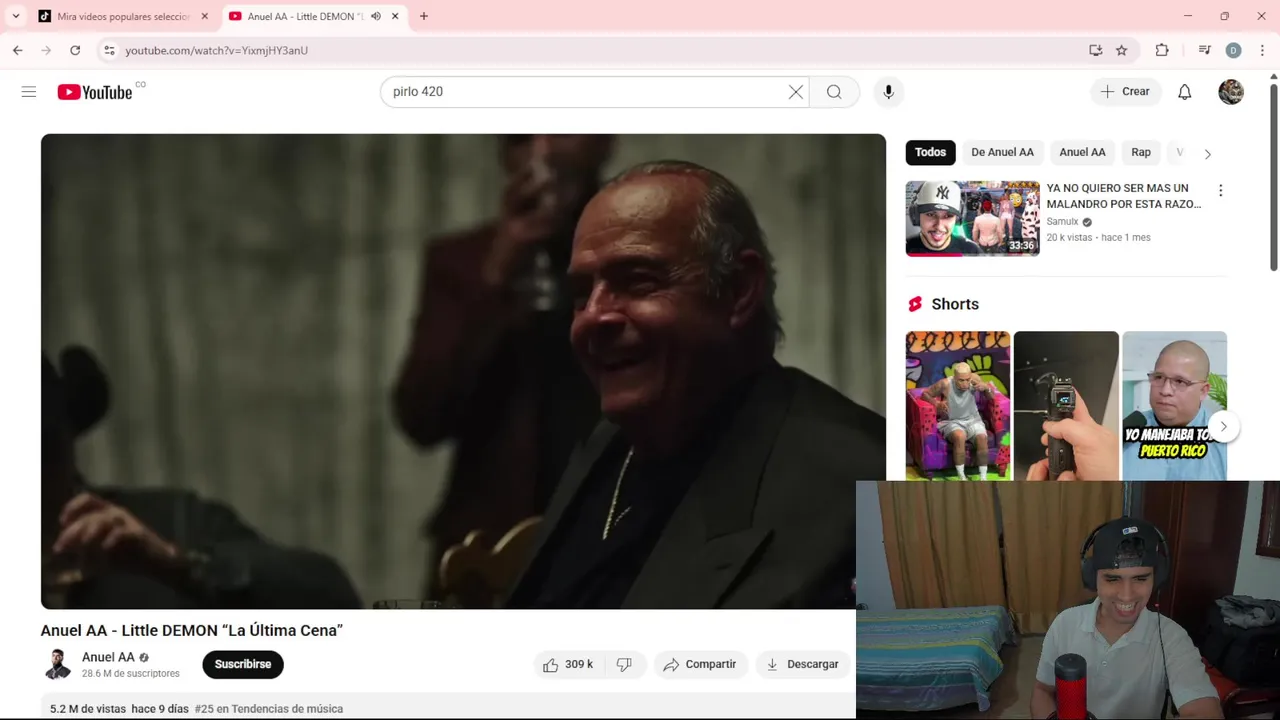
Task: Open the #25 en Tendencias de música link
Action: (269, 709)
